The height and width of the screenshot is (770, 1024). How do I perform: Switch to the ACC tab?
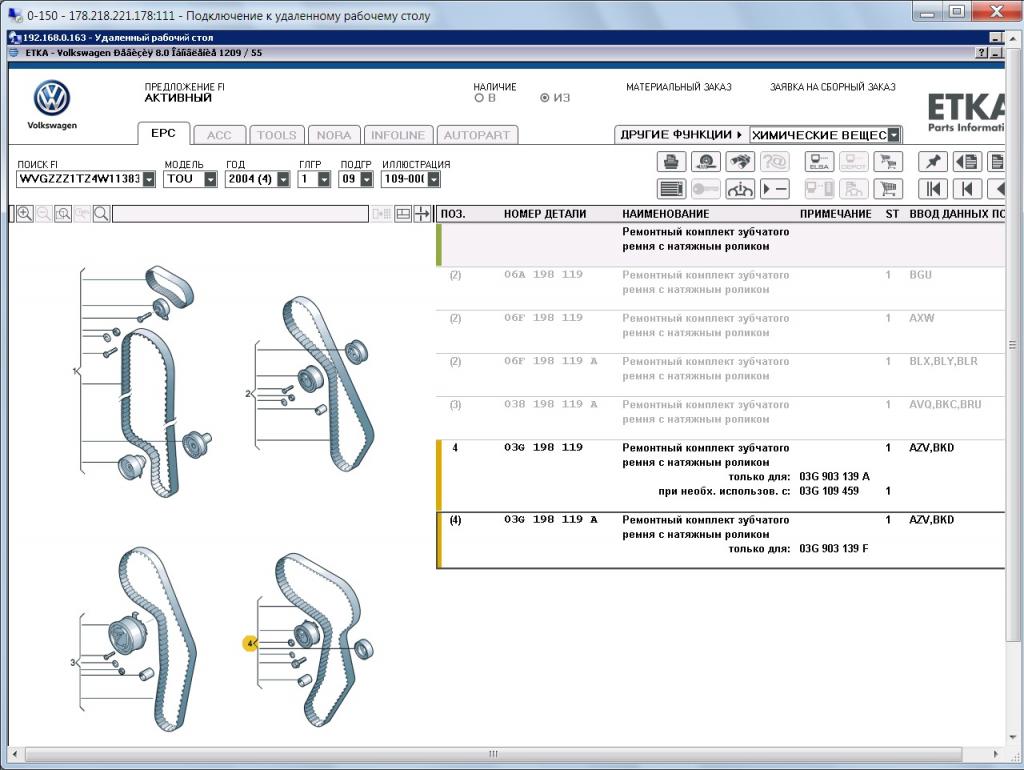pos(219,135)
